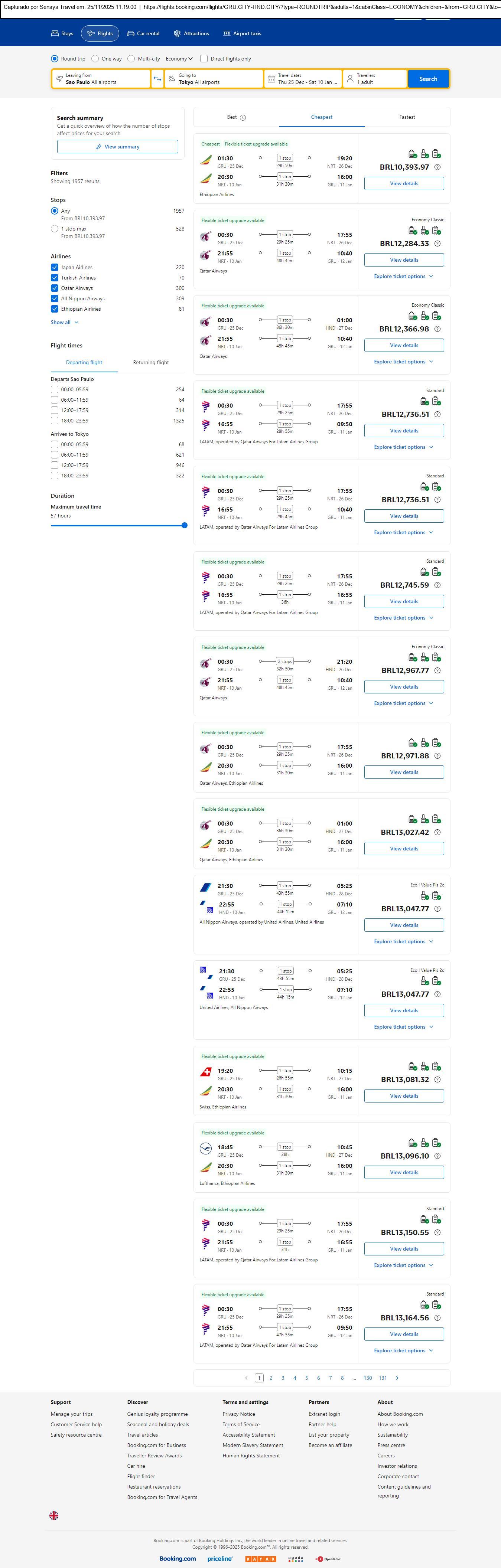The image size is (501, 1568).
Task: Click the travel dates calendar icon
Action: point(271,79)
